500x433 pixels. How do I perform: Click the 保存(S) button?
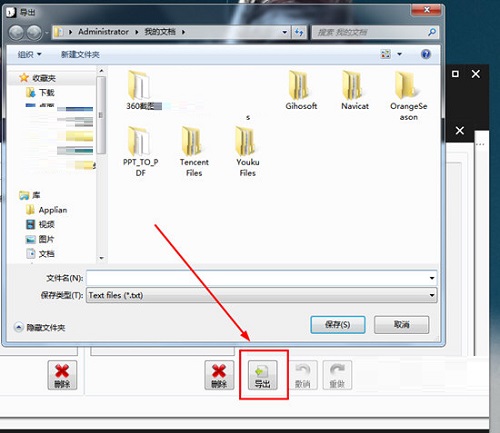pos(338,325)
